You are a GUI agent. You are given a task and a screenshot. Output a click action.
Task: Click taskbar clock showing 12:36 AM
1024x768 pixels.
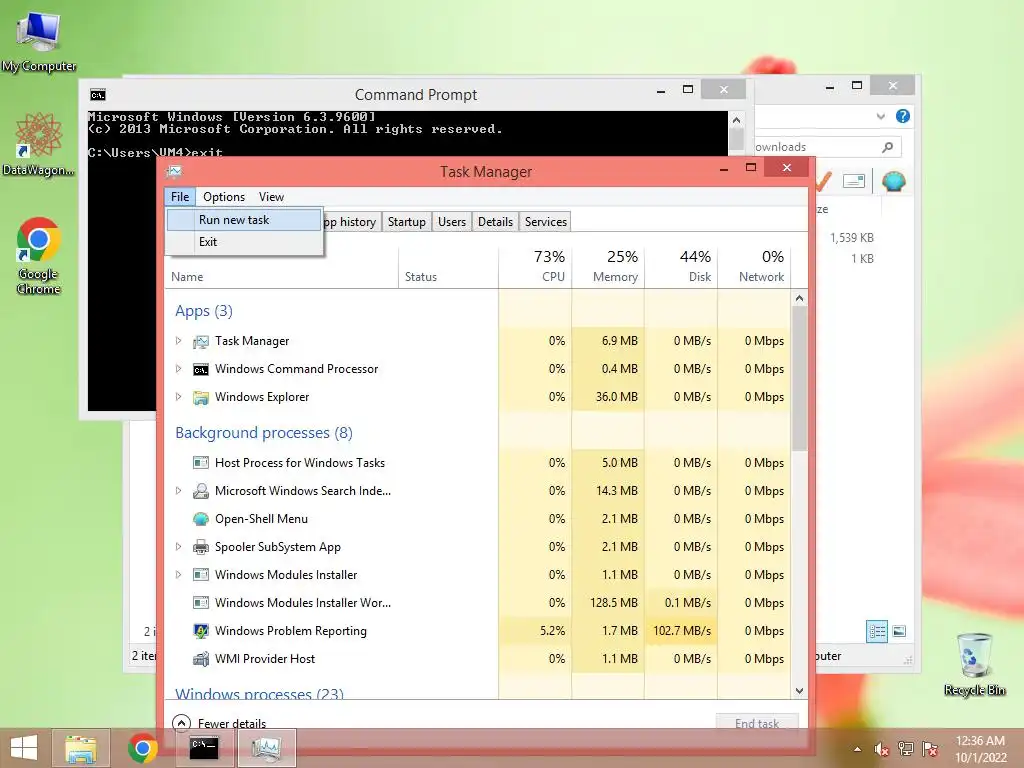[x=981, y=749]
